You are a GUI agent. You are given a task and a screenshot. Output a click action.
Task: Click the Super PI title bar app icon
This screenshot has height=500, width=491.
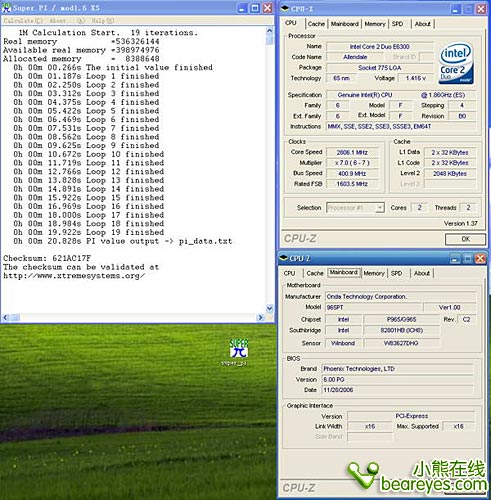coord(6,8)
